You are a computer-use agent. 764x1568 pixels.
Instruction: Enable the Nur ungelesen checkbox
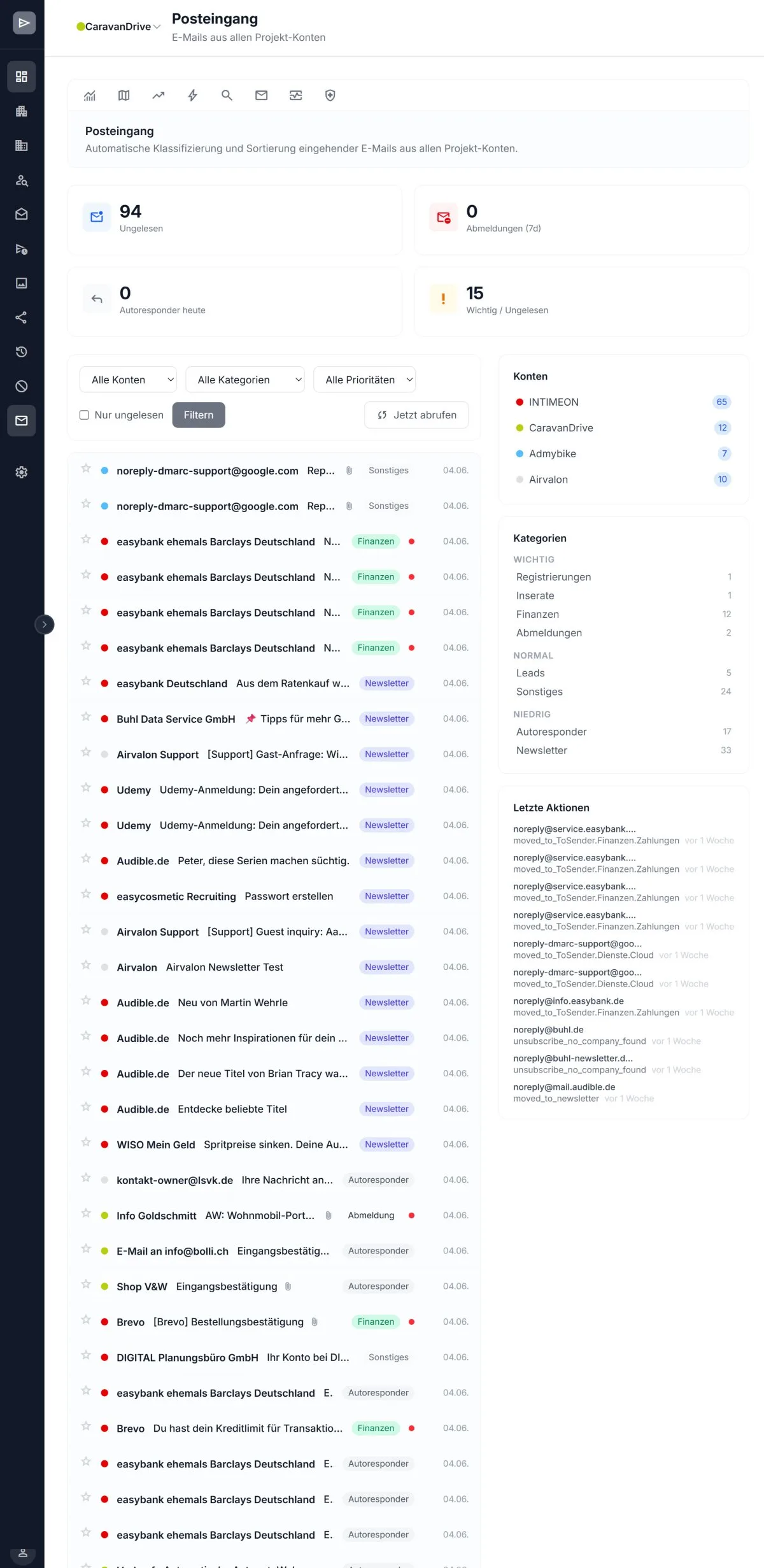point(84,415)
